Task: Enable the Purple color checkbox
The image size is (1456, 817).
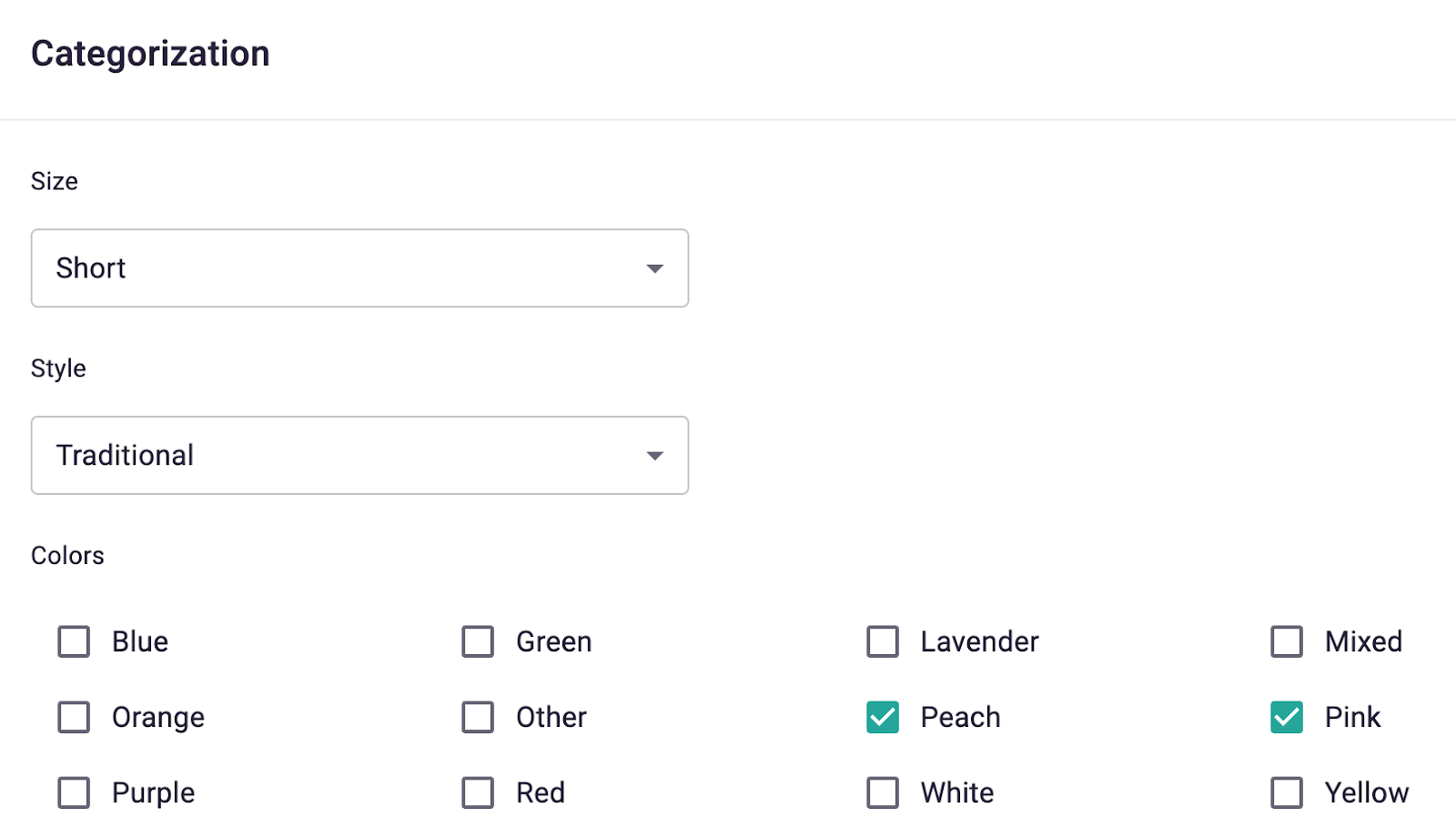Action: tap(74, 792)
